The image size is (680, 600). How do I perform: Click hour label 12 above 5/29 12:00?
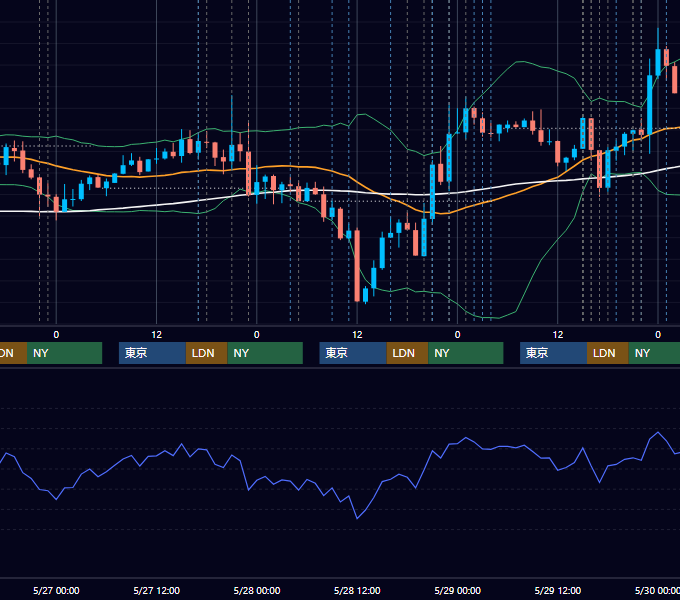pyautogui.click(x=558, y=335)
